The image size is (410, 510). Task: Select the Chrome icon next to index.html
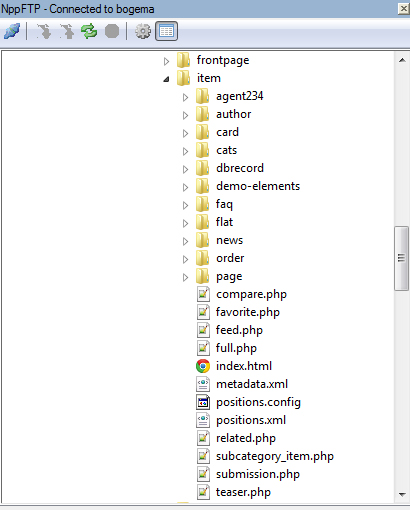[x=203, y=366]
